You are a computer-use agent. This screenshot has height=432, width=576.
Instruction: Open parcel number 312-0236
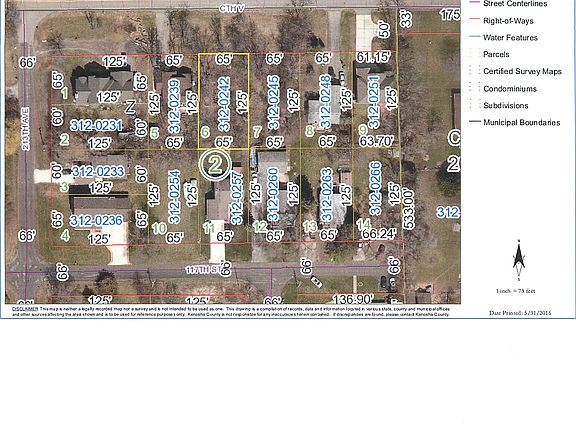tap(96, 220)
